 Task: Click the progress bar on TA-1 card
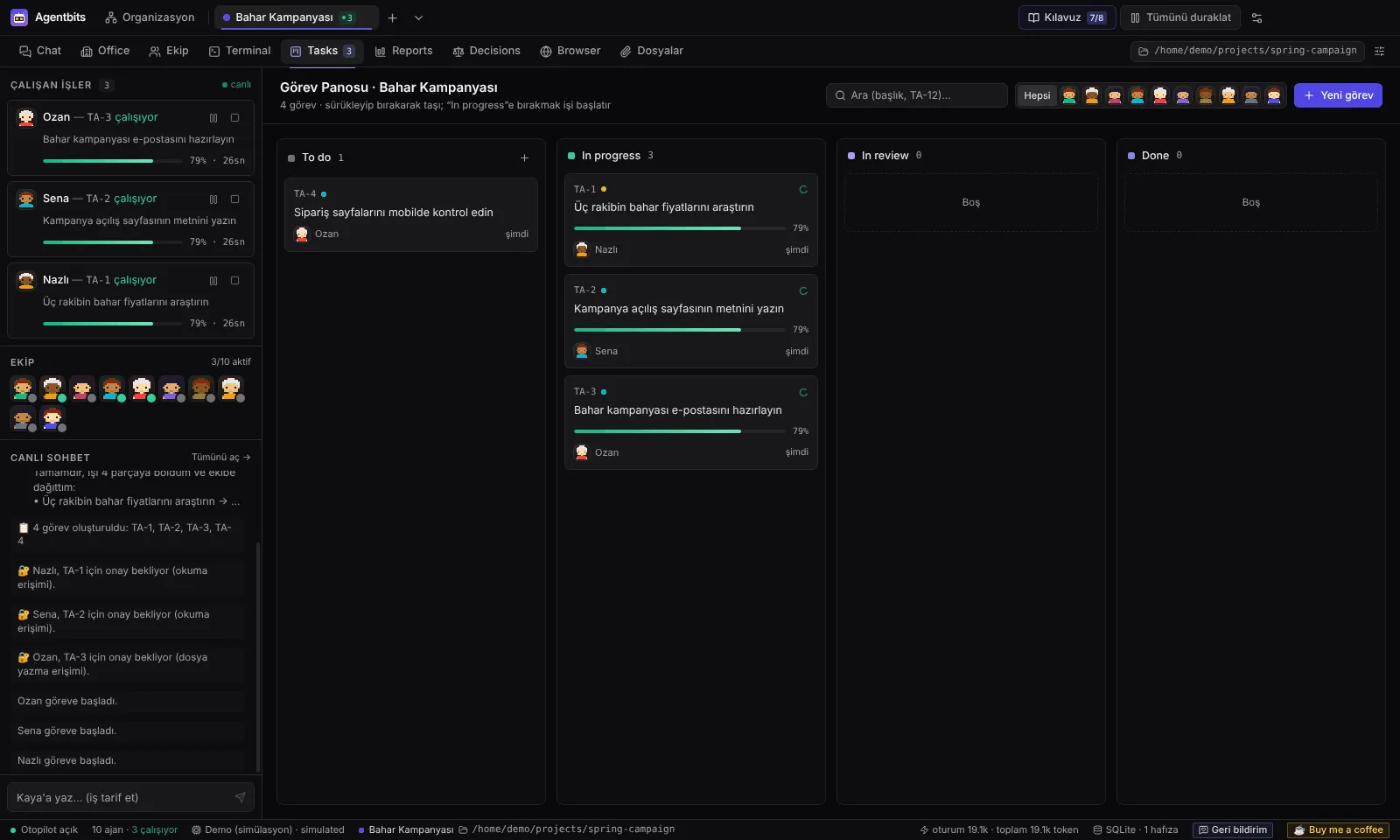[680, 228]
